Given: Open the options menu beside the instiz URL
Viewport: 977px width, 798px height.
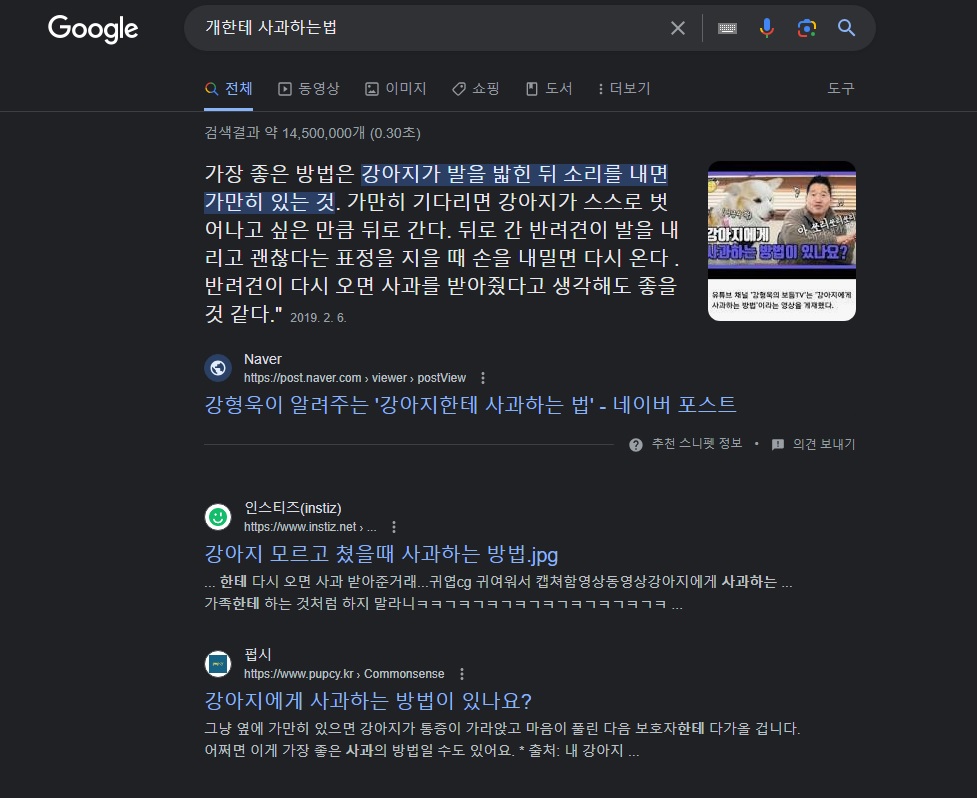Looking at the screenshot, I should [x=394, y=527].
